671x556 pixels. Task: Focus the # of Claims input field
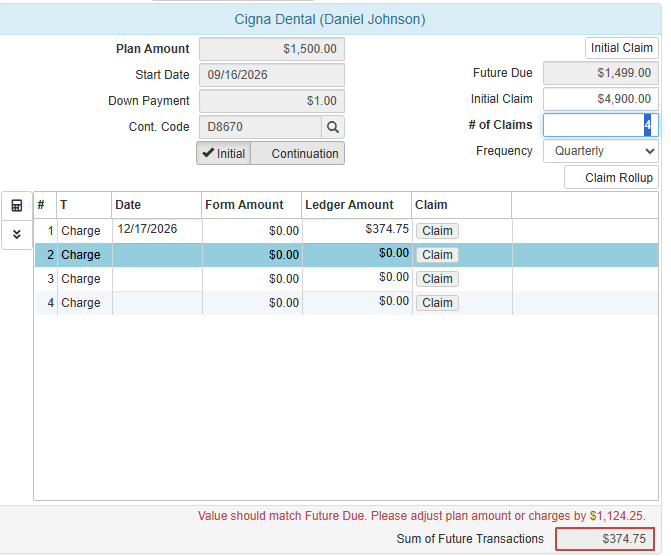tap(600, 125)
